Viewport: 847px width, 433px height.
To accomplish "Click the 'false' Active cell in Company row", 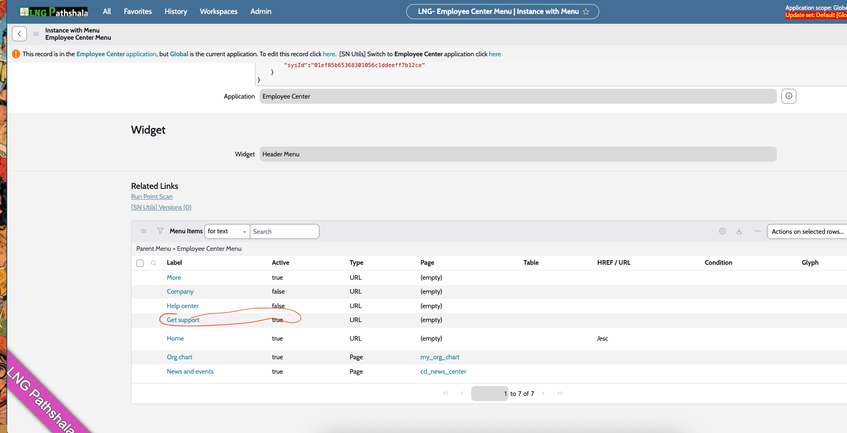I will click(x=278, y=292).
